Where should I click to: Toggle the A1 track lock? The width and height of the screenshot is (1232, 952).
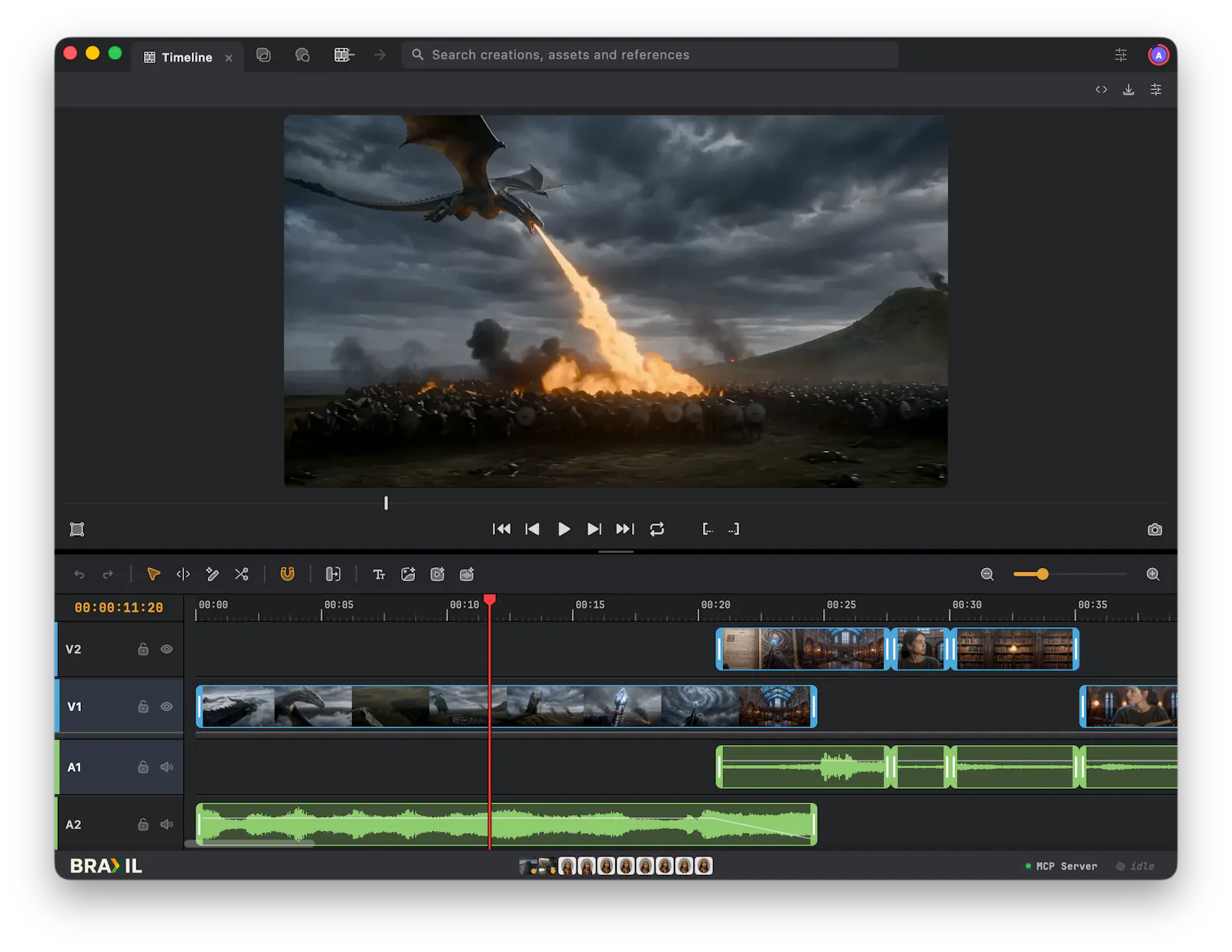point(143,767)
